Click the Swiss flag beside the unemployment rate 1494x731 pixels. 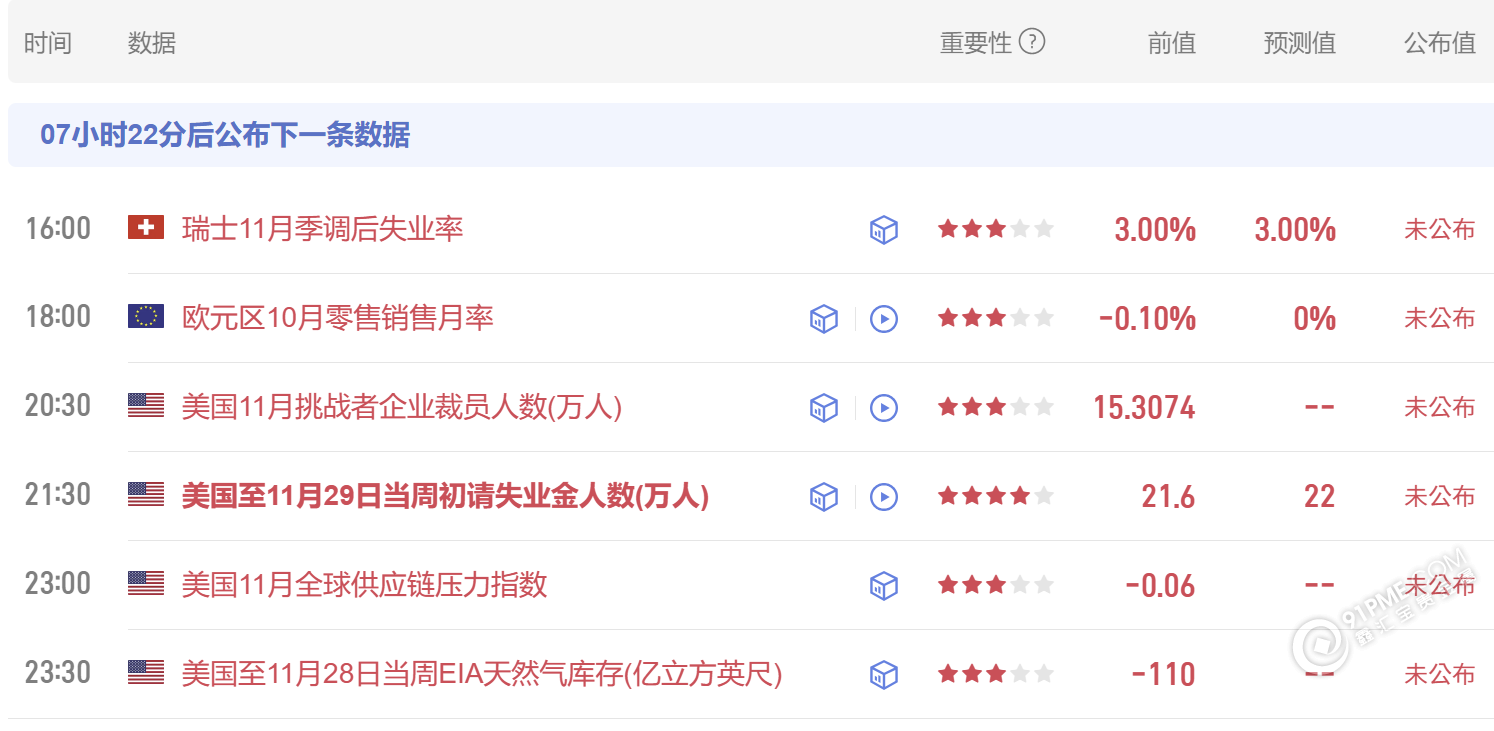pyautogui.click(x=145, y=228)
